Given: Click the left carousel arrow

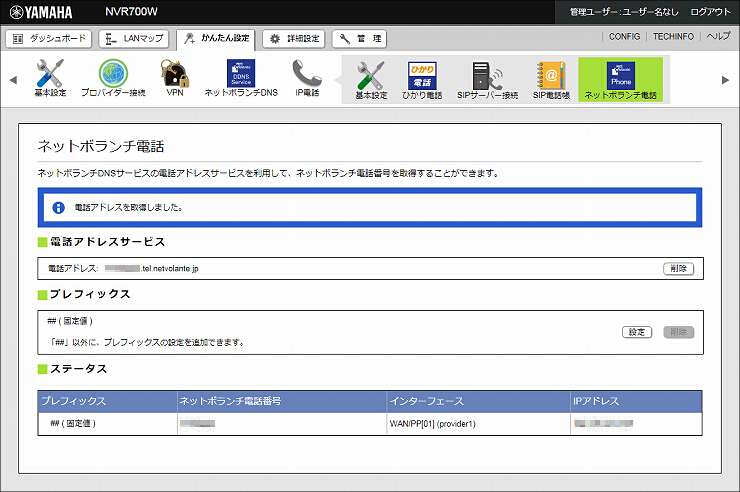Looking at the screenshot, I should pos(13,80).
